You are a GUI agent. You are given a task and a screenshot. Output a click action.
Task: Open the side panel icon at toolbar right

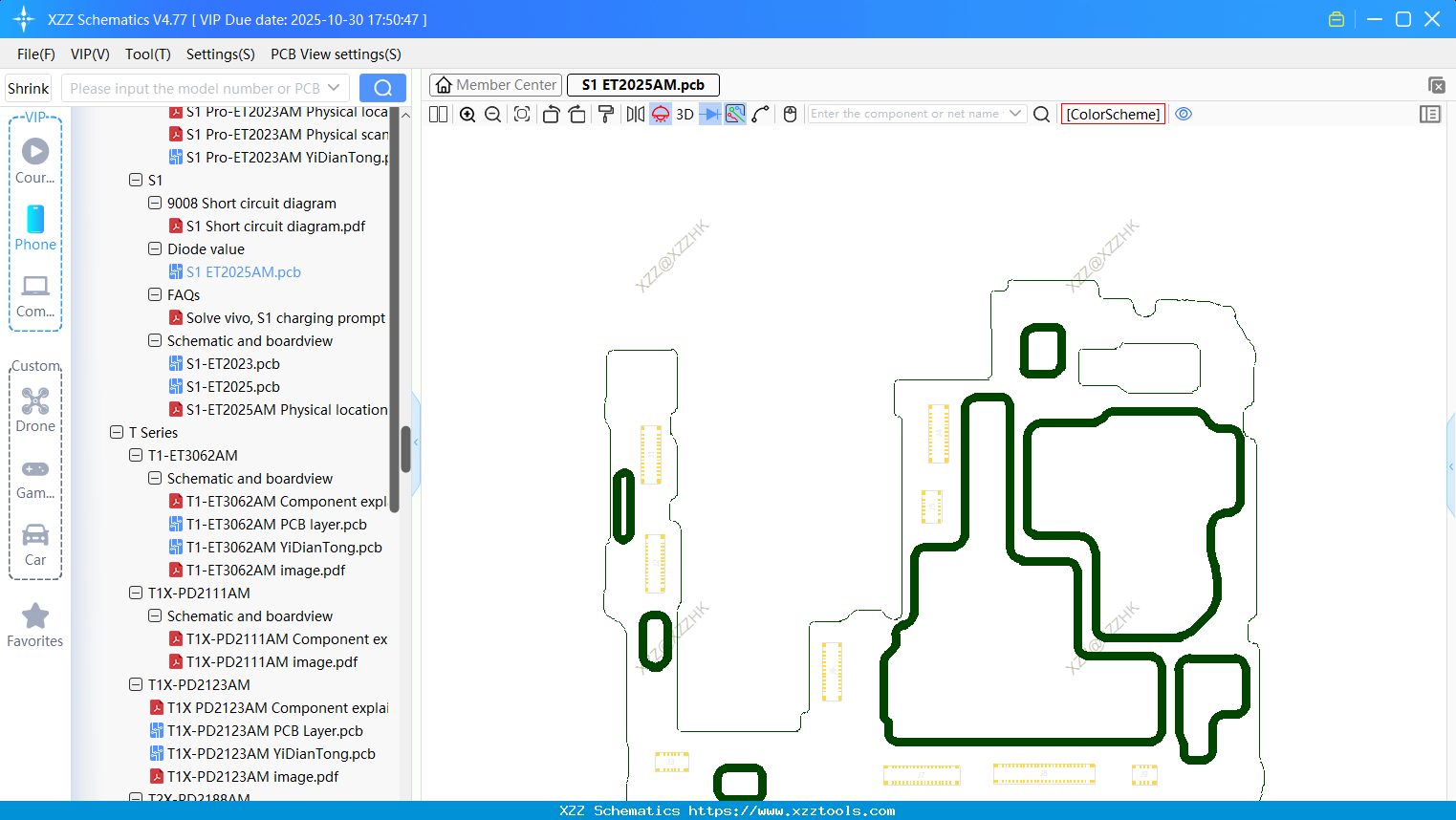click(1430, 114)
